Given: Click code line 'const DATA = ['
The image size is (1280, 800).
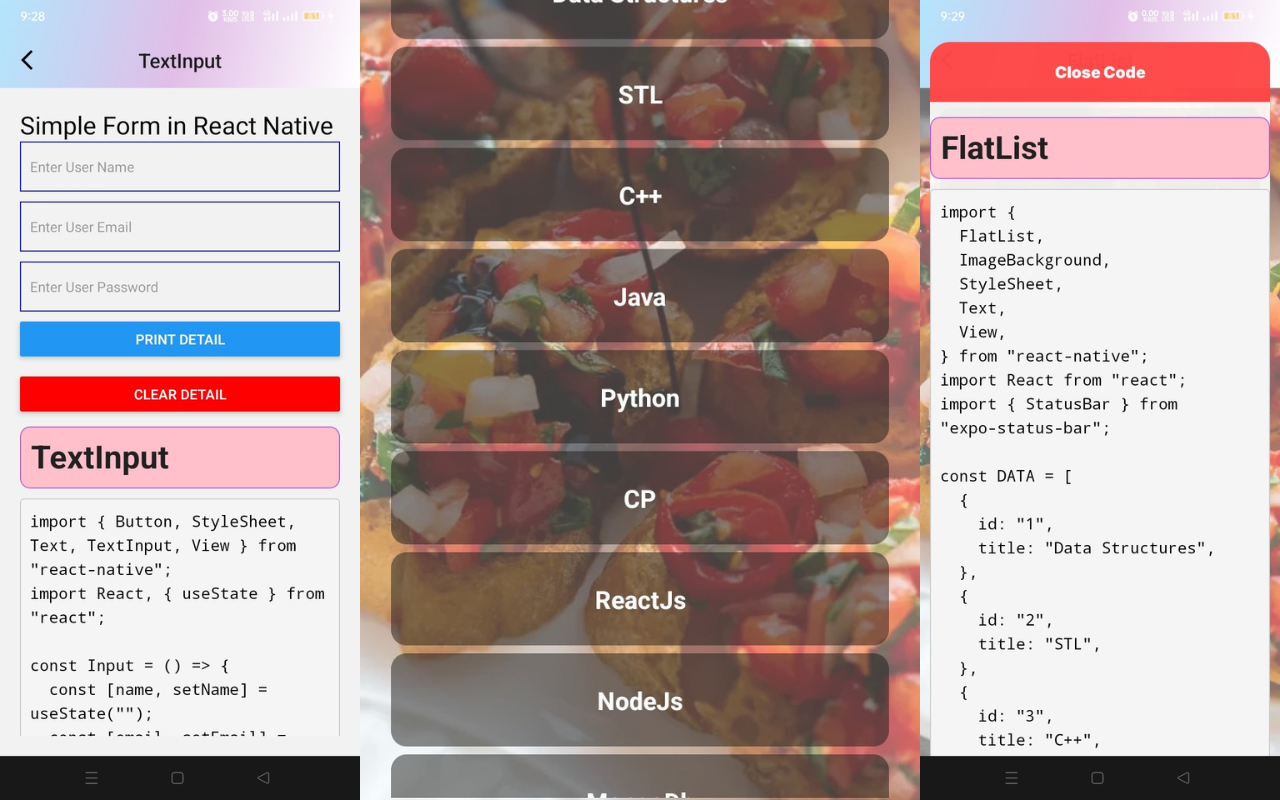Looking at the screenshot, I should point(1006,476).
